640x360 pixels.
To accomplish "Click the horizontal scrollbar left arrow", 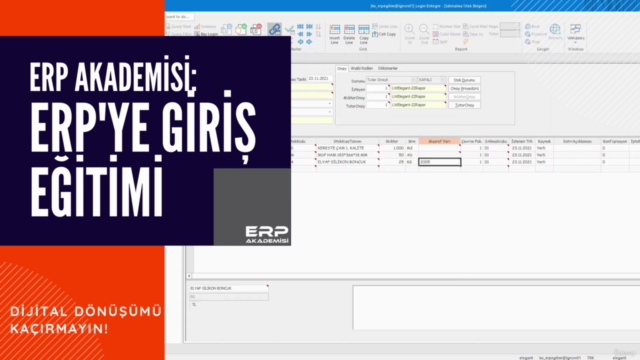I will 189,276.
